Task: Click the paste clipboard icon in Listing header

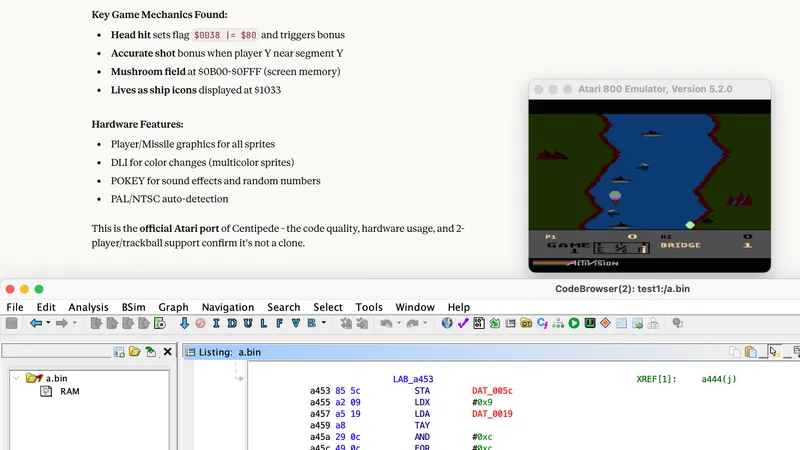Action: click(751, 352)
